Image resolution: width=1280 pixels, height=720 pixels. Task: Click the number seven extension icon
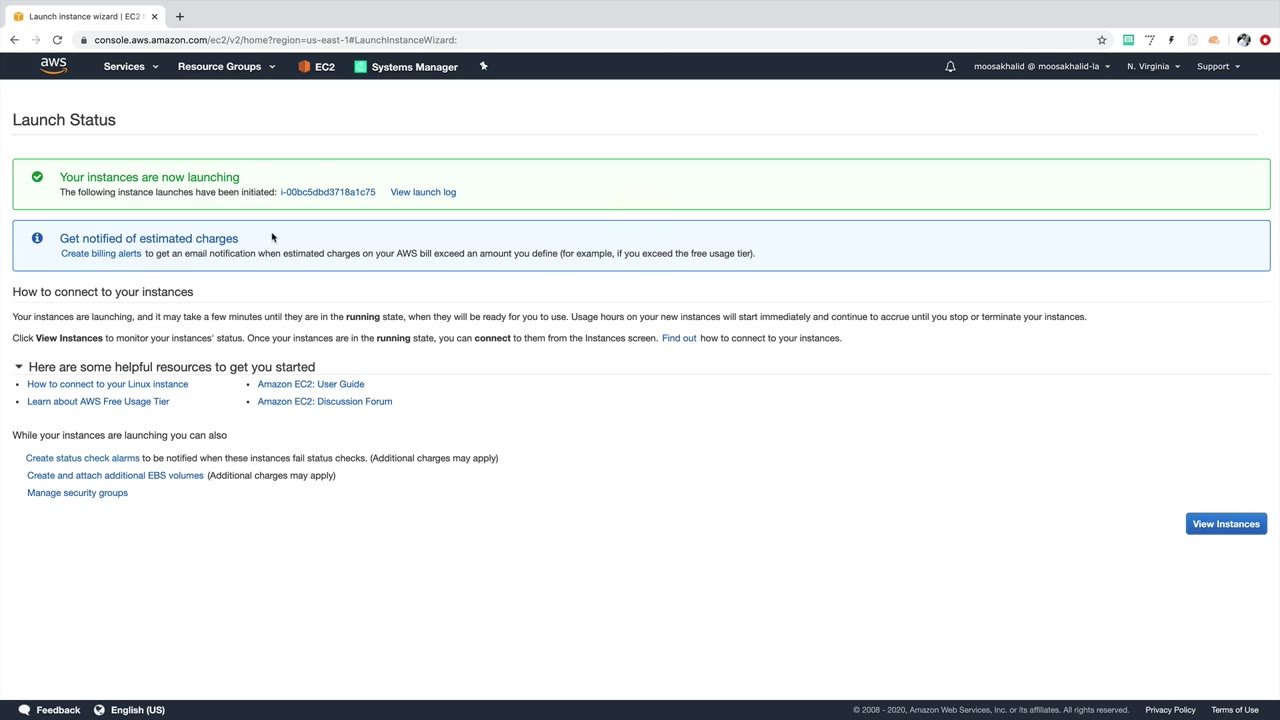click(1150, 40)
